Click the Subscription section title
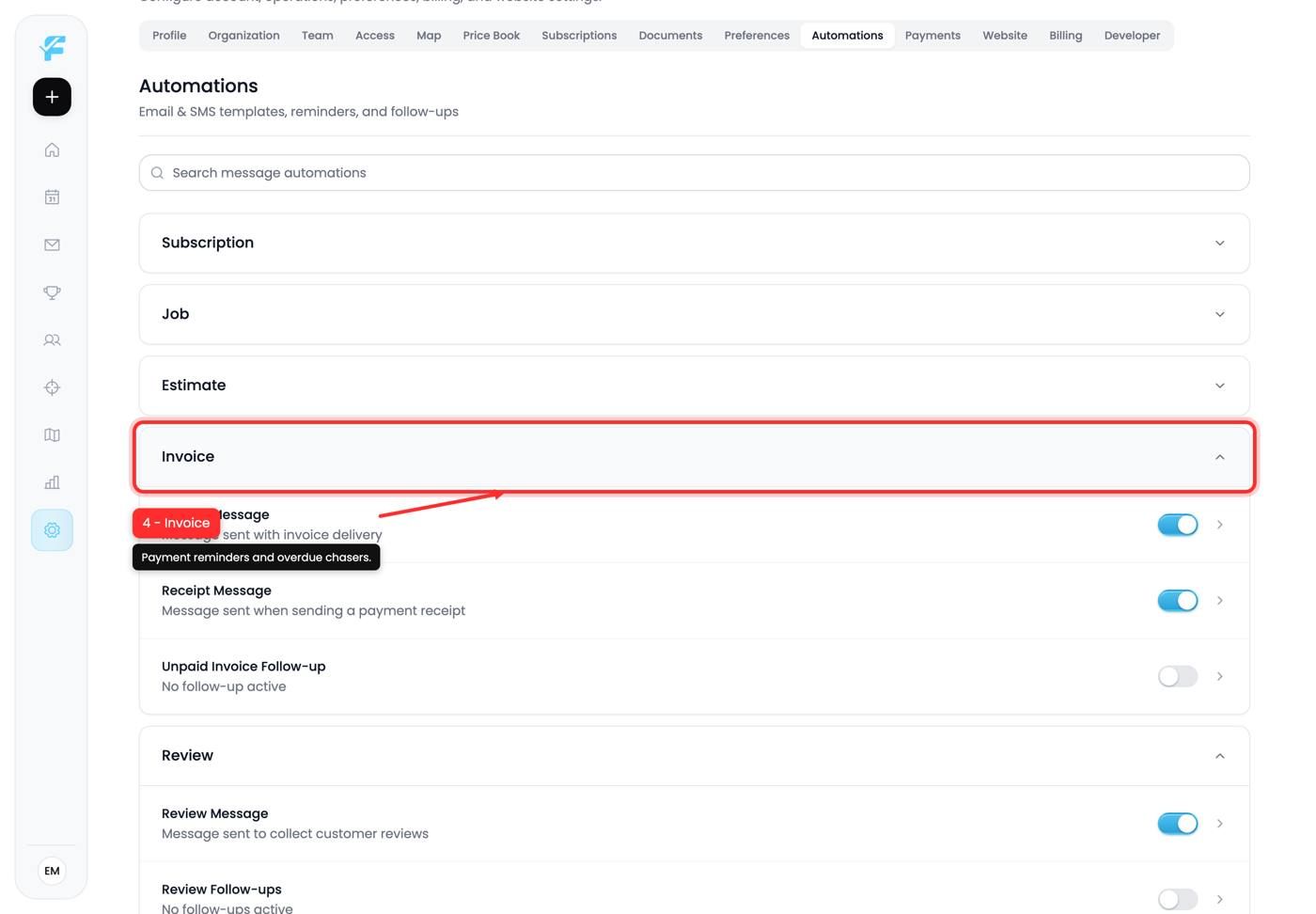The image size is (1316, 914). [x=208, y=243]
